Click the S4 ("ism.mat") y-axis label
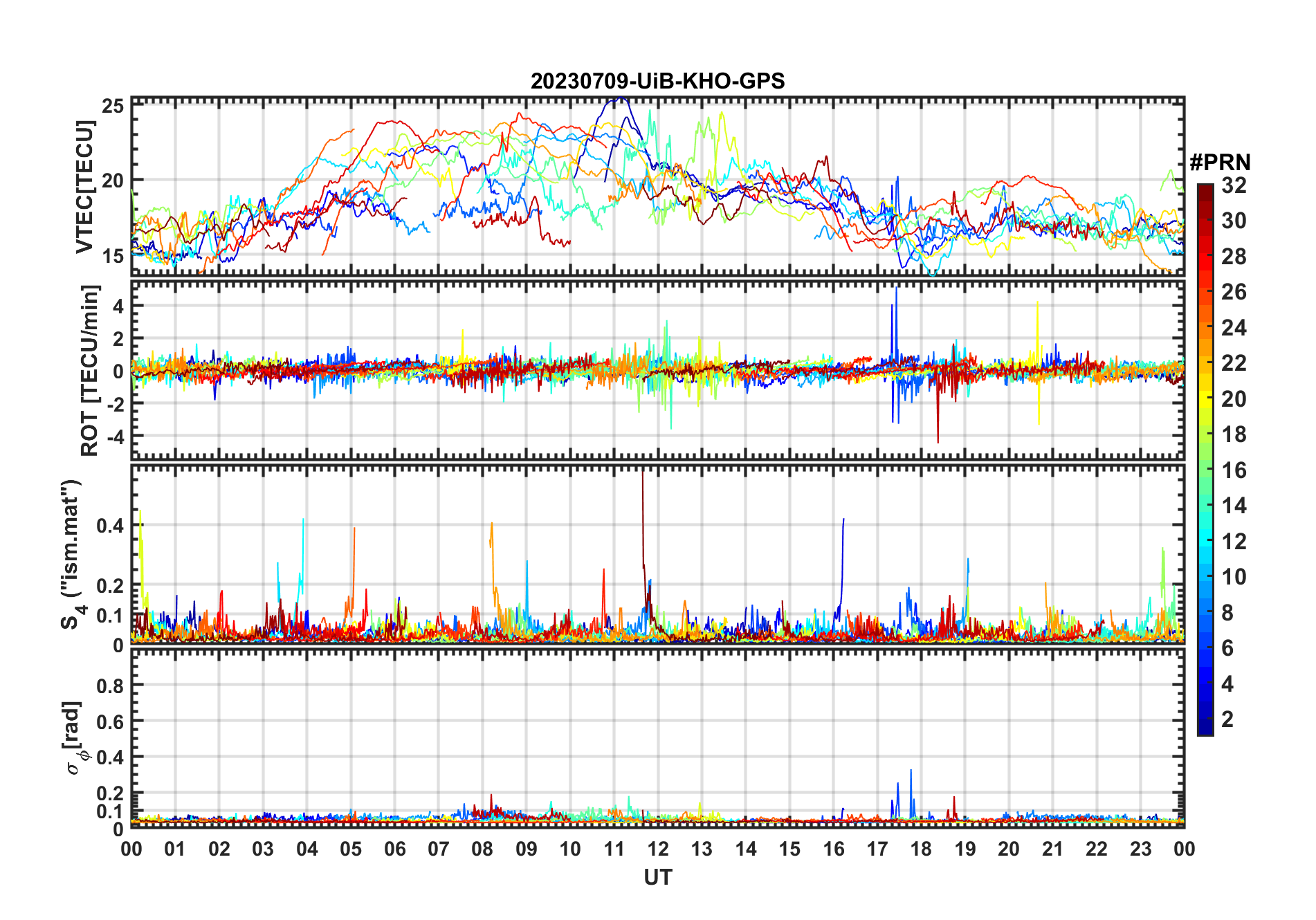This screenshot has height=920, width=1316. [x=71, y=554]
